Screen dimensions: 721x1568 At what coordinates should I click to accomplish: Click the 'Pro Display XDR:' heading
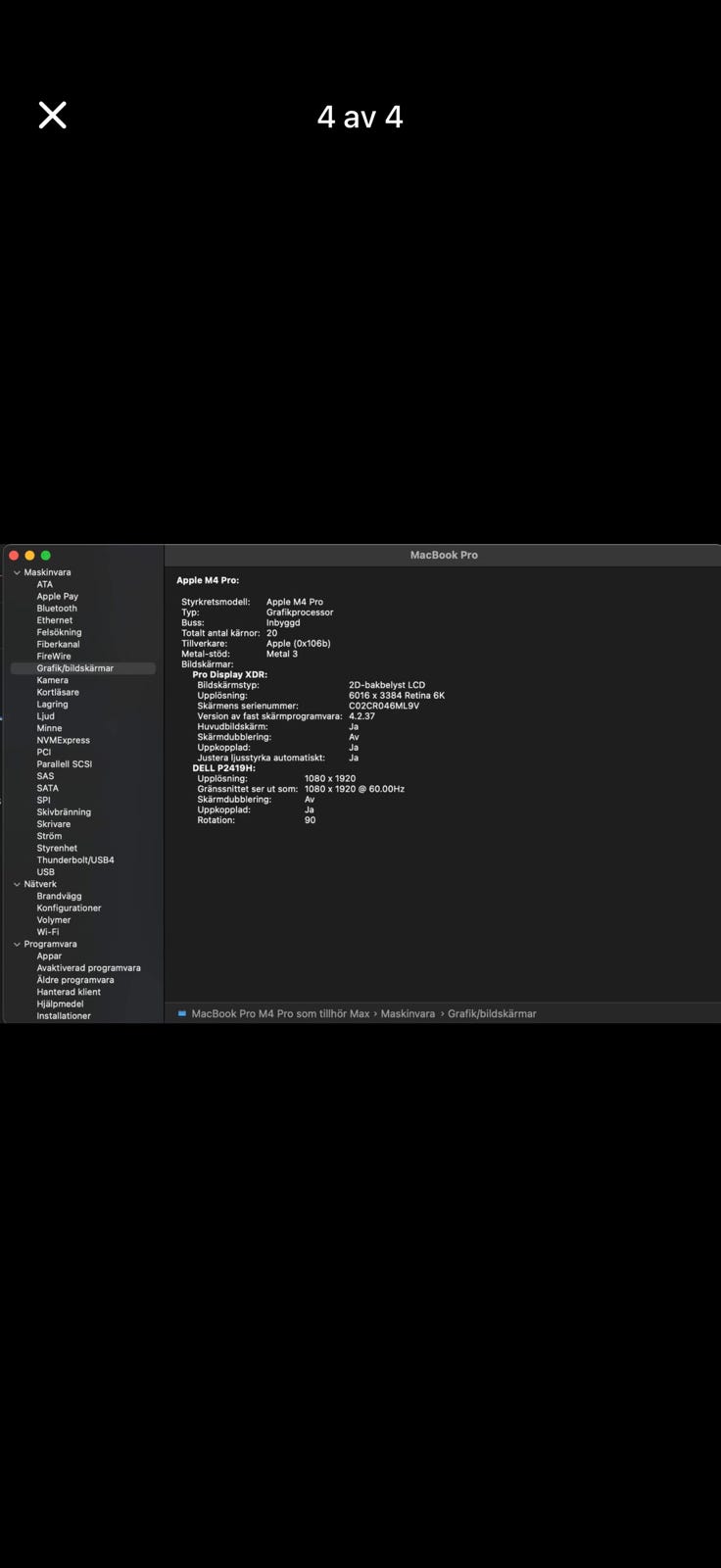[x=229, y=674]
